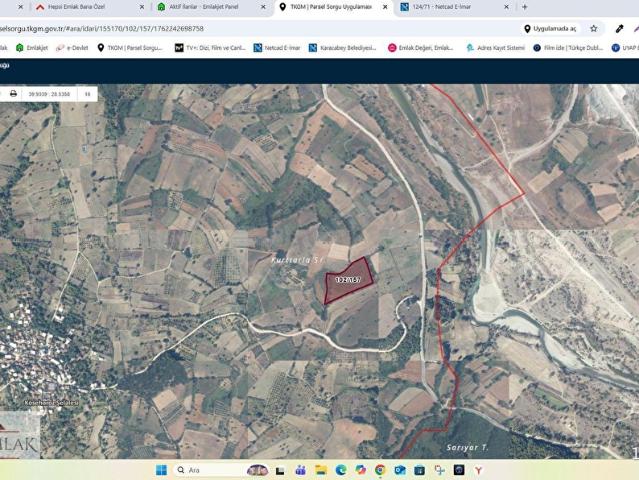Image resolution: width=639 pixels, height=480 pixels.
Task: Open a new browser tab
Action: coord(525,7)
